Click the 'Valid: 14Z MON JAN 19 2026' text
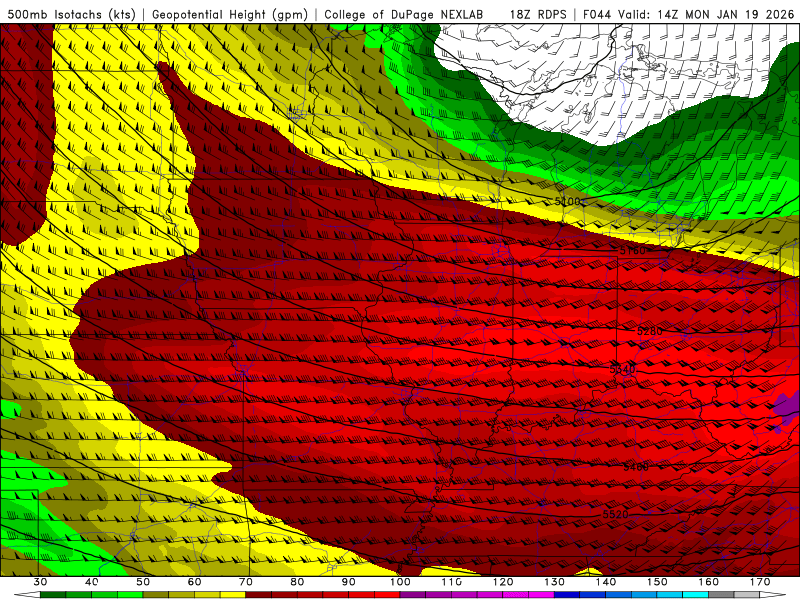 [x=706, y=14]
